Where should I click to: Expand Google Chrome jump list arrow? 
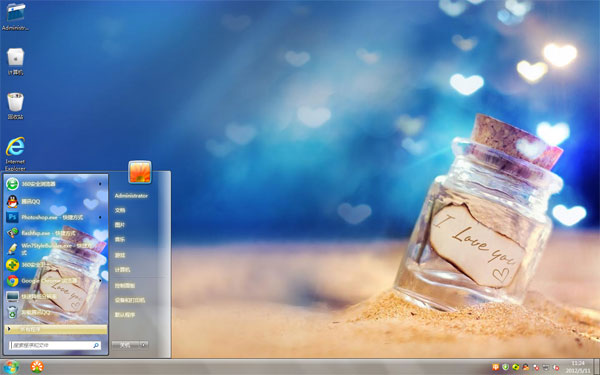[x=100, y=281]
